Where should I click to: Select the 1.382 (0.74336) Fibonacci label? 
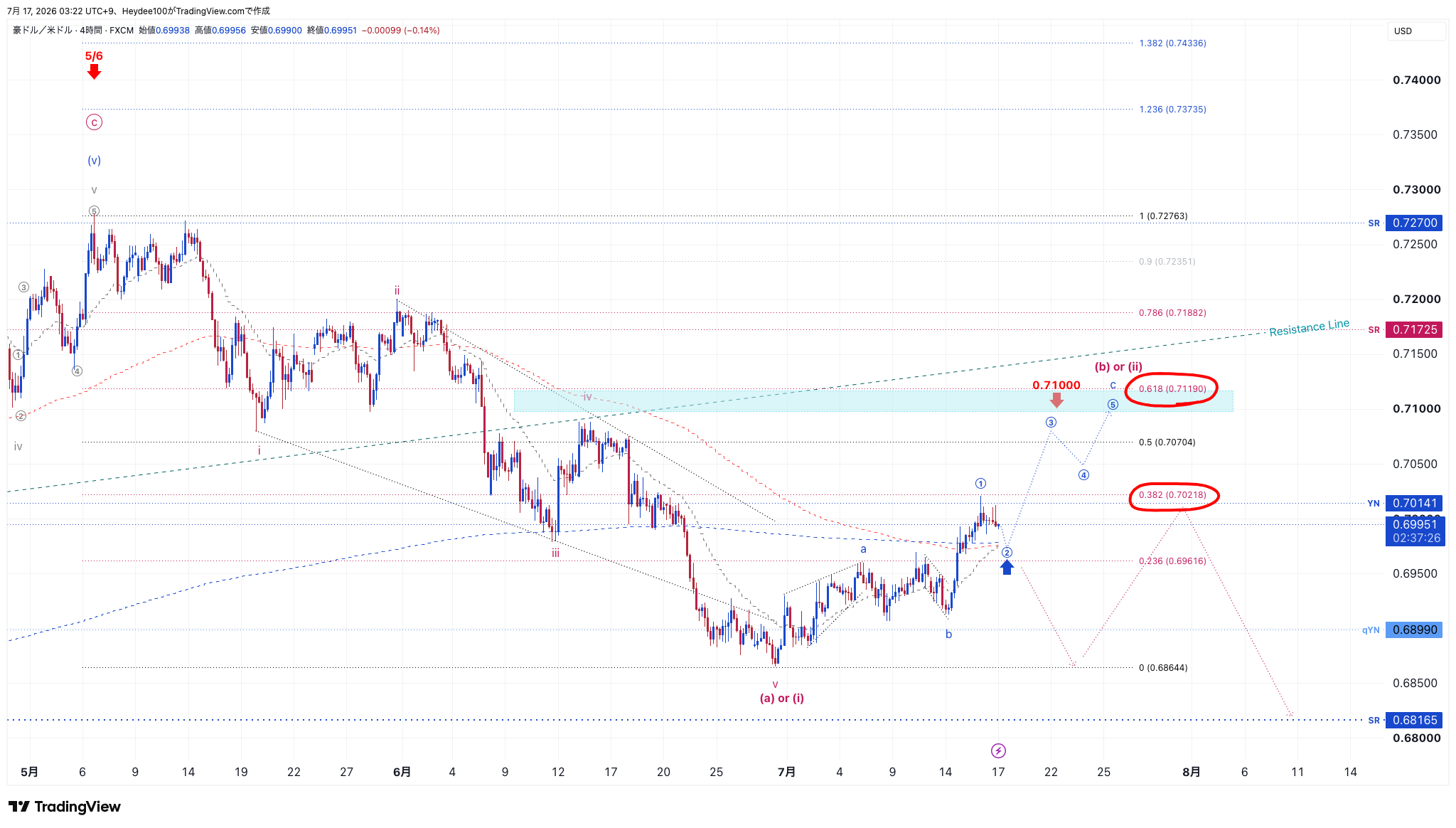[1172, 43]
